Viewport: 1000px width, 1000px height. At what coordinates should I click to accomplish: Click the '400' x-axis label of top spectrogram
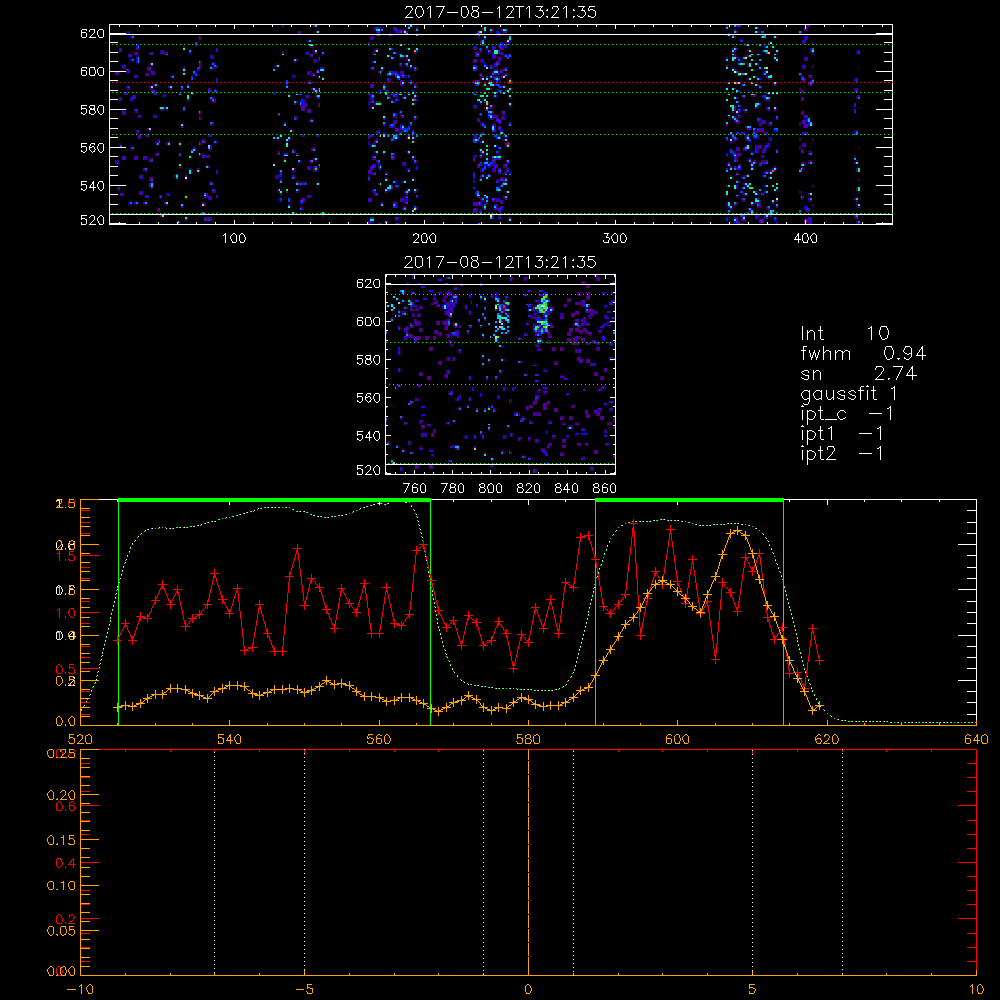tap(805, 239)
